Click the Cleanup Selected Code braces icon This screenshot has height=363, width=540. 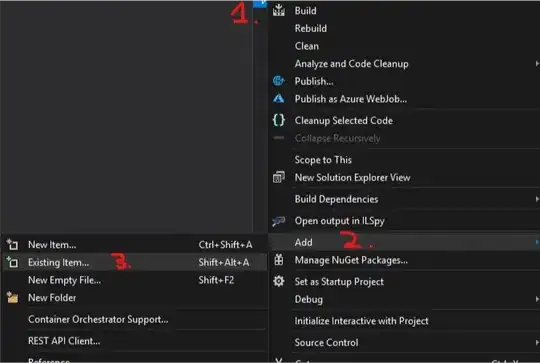pyautogui.click(x=279, y=120)
